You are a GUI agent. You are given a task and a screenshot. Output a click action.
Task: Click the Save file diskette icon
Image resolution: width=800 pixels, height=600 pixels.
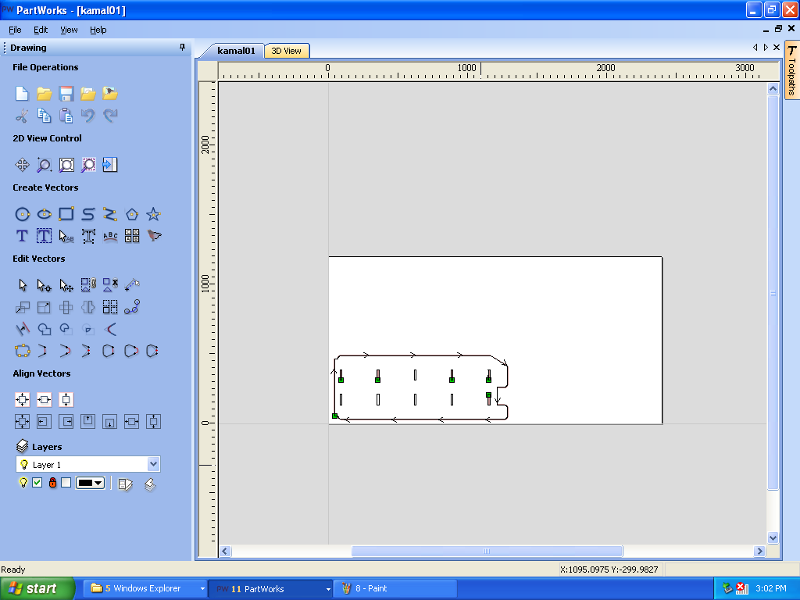click(x=66, y=94)
